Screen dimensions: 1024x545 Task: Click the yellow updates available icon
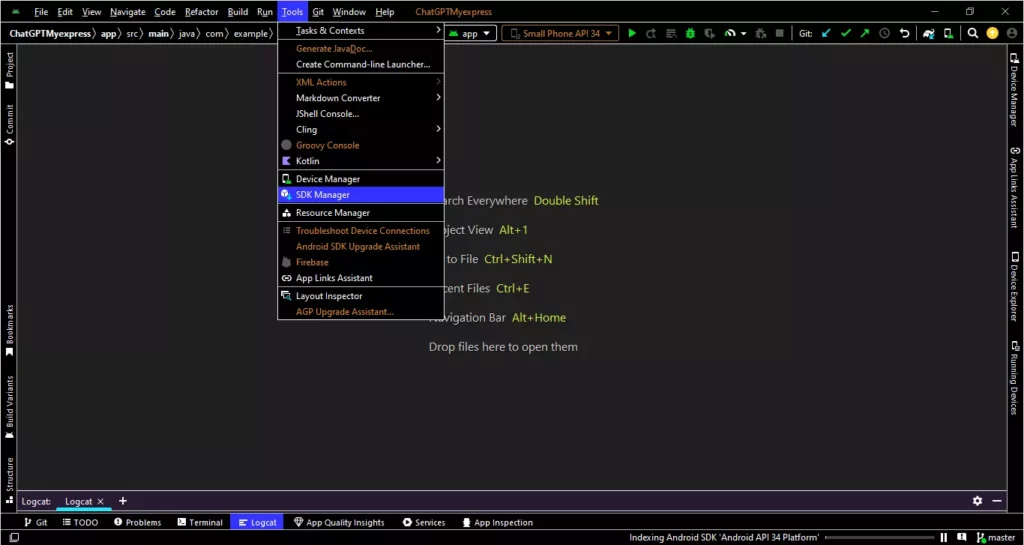pyautogui.click(x=992, y=33)
